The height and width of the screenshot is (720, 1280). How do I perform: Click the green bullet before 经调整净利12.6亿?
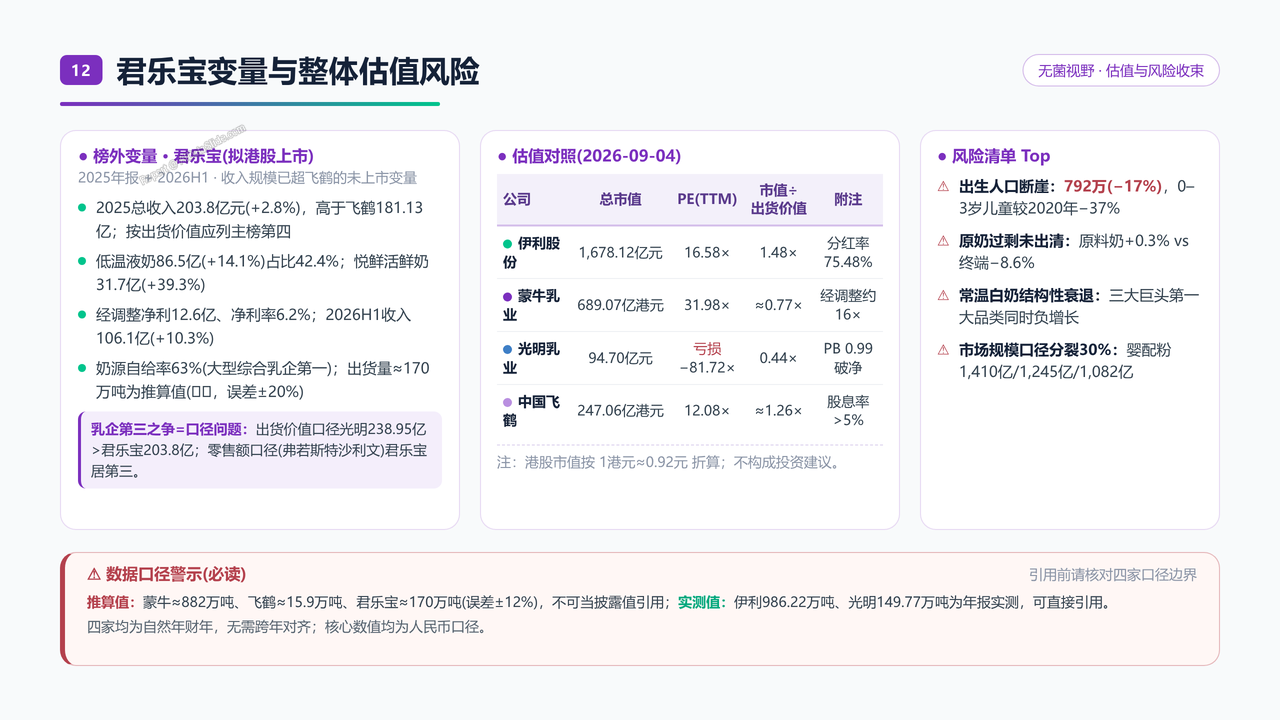tap(82, 315)
